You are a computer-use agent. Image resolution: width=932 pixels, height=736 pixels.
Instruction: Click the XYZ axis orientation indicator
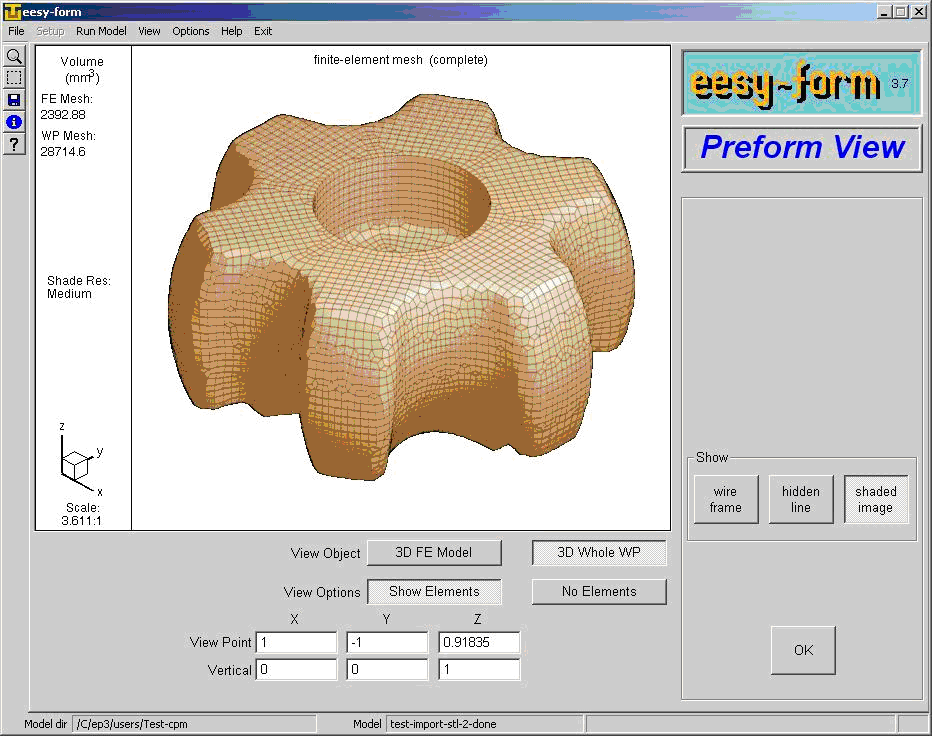[78, 462]
